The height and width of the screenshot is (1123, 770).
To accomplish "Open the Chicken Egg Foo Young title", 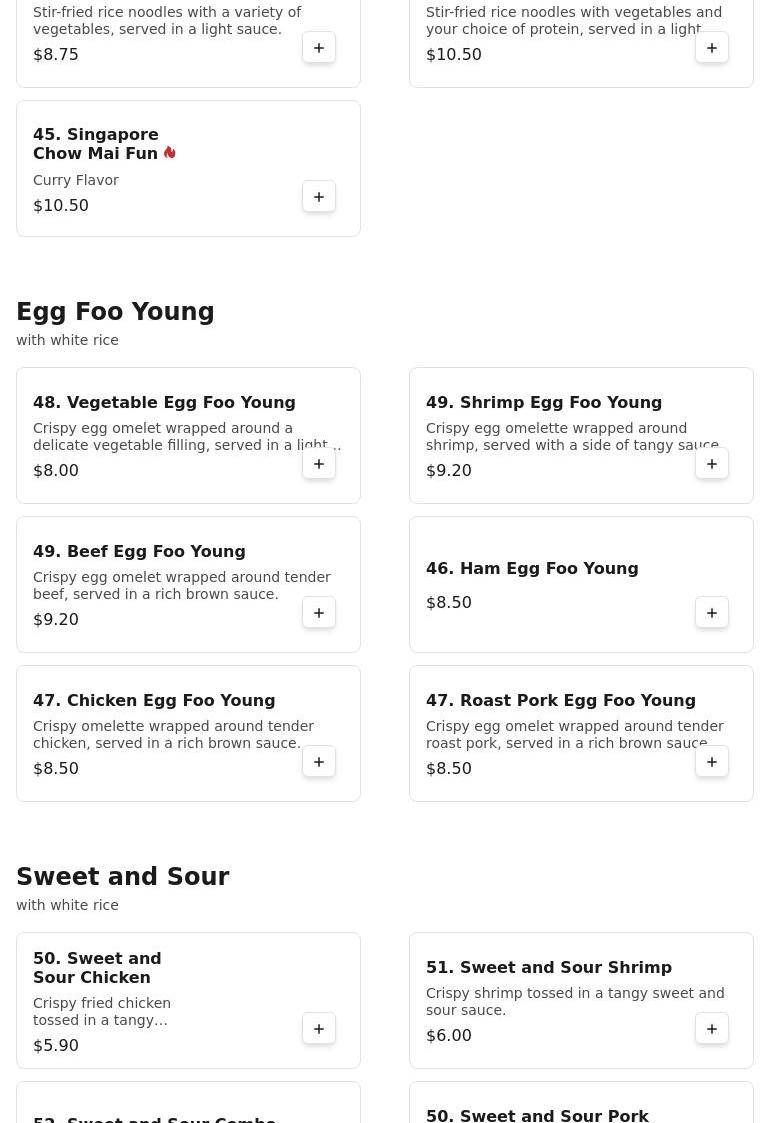I will tap(154, 700).
